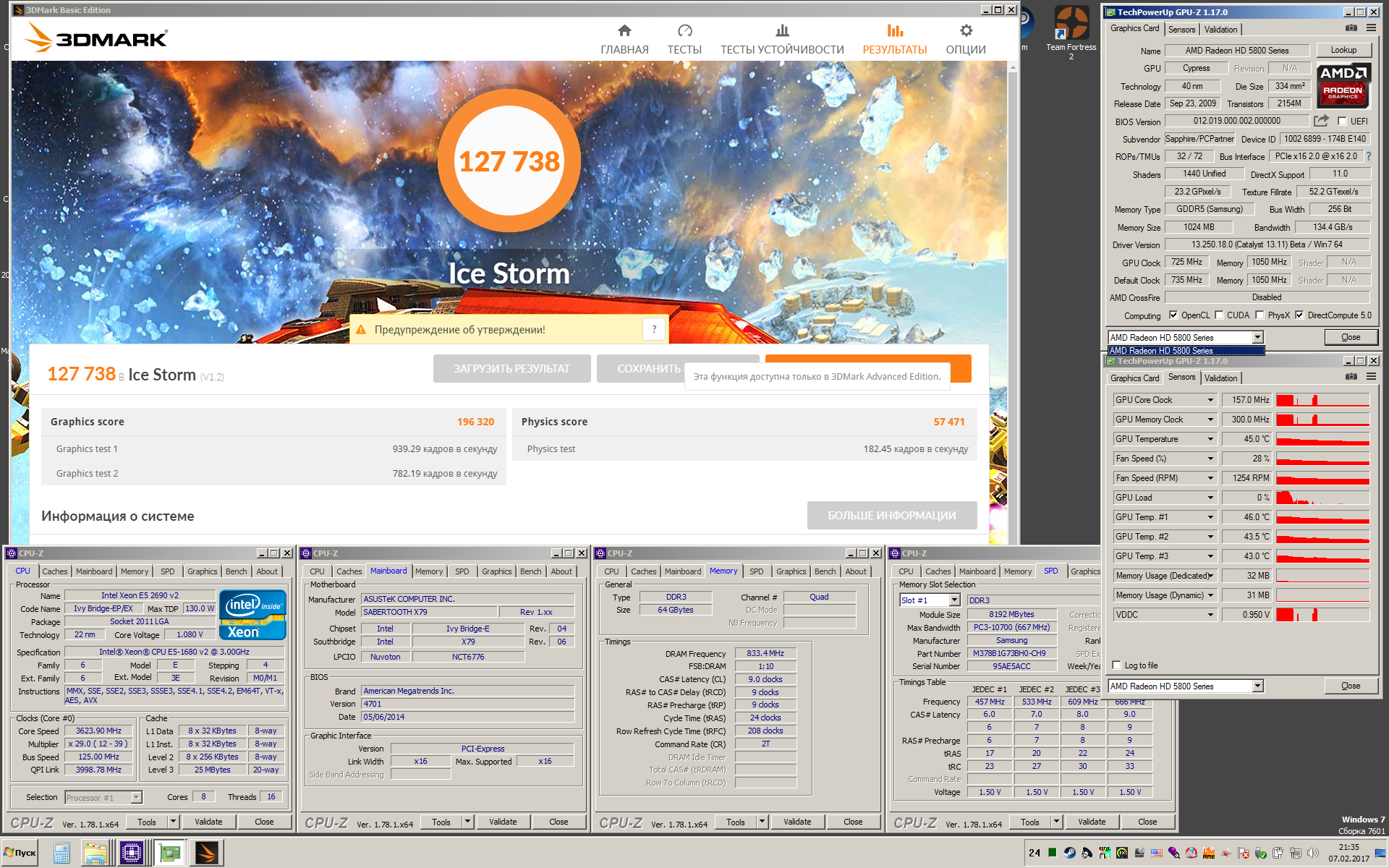Click the 127 738 score circle

[509, 161]
